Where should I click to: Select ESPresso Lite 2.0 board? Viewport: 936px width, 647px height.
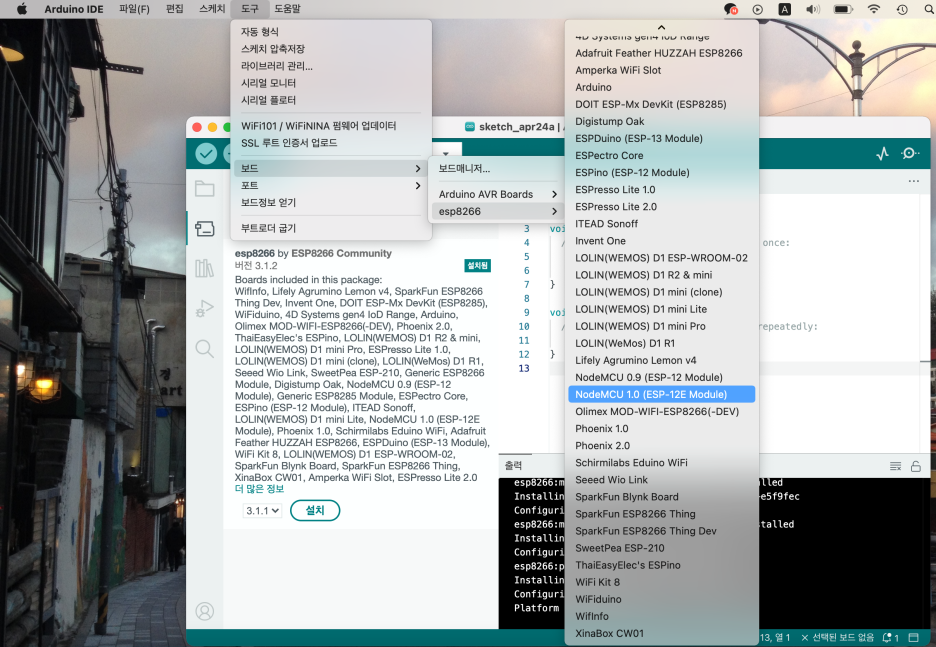(x=661, y=207)
